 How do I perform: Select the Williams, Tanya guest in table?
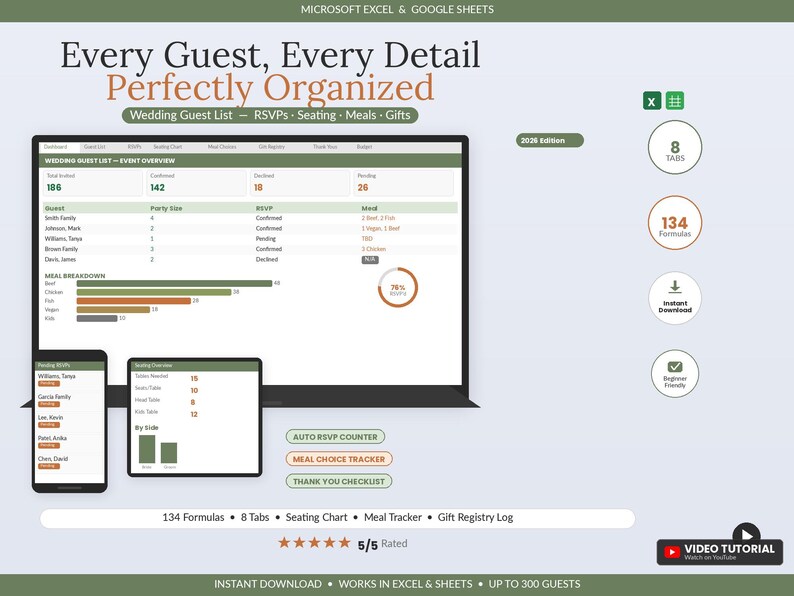tap(63, 239)
